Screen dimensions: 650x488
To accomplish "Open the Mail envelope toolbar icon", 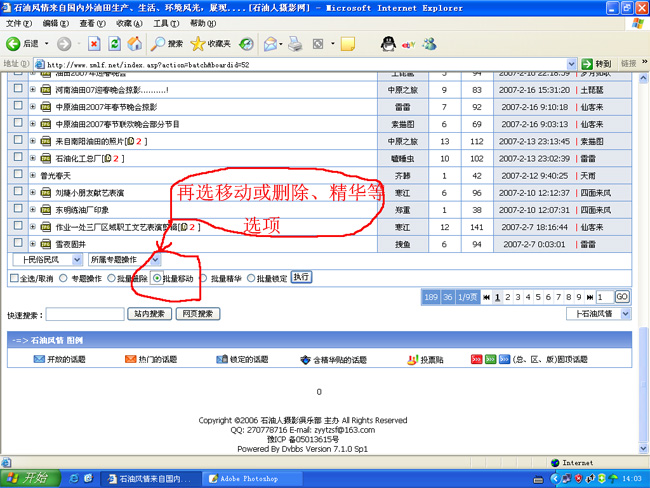I will 270,44.
